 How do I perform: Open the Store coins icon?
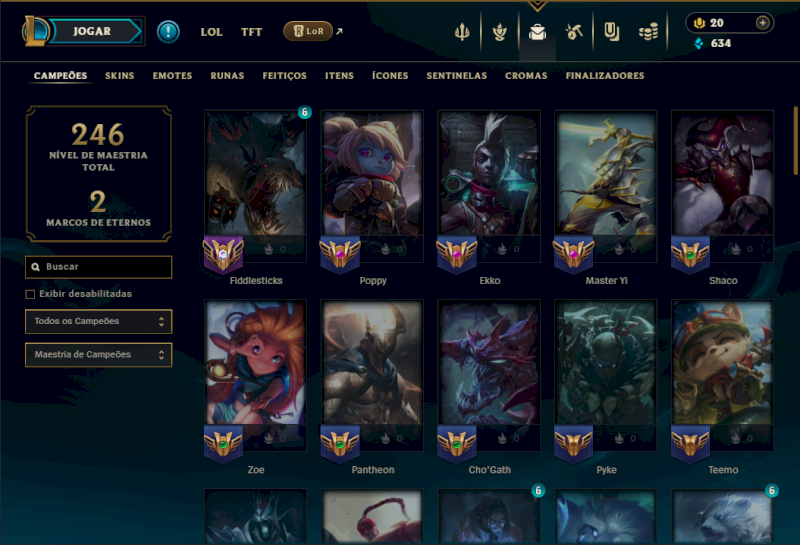pyautogui.click(x=648, y=33)
